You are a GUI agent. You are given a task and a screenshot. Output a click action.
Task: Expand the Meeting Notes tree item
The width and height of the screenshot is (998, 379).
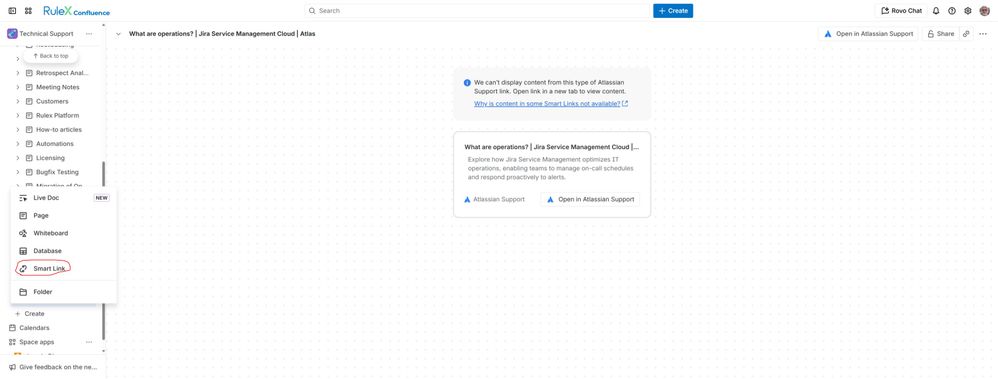(18, 87)
